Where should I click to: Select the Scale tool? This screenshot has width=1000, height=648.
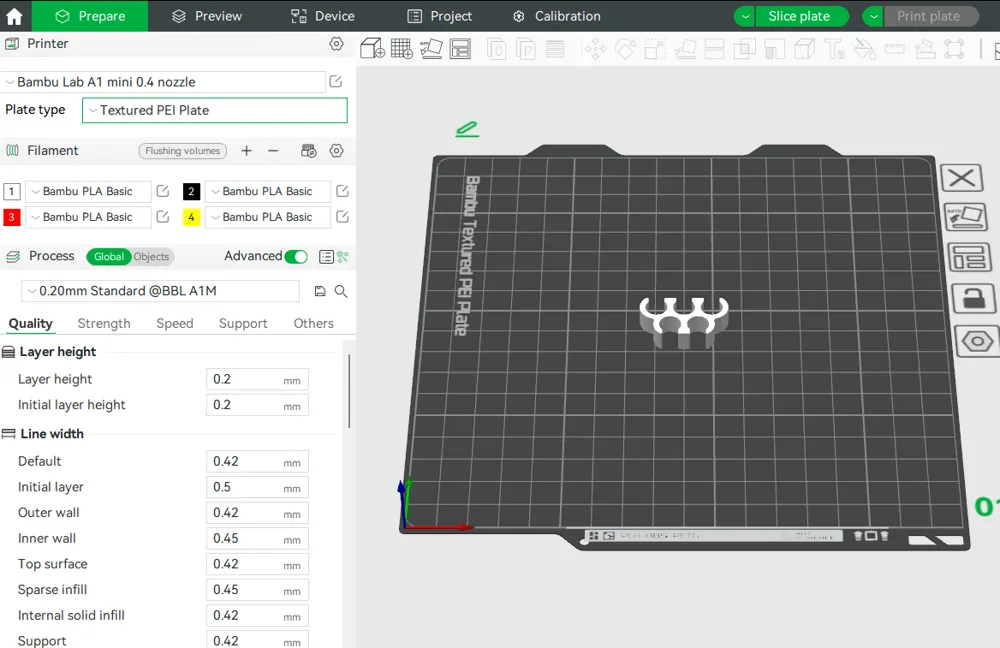pos(655,48)
